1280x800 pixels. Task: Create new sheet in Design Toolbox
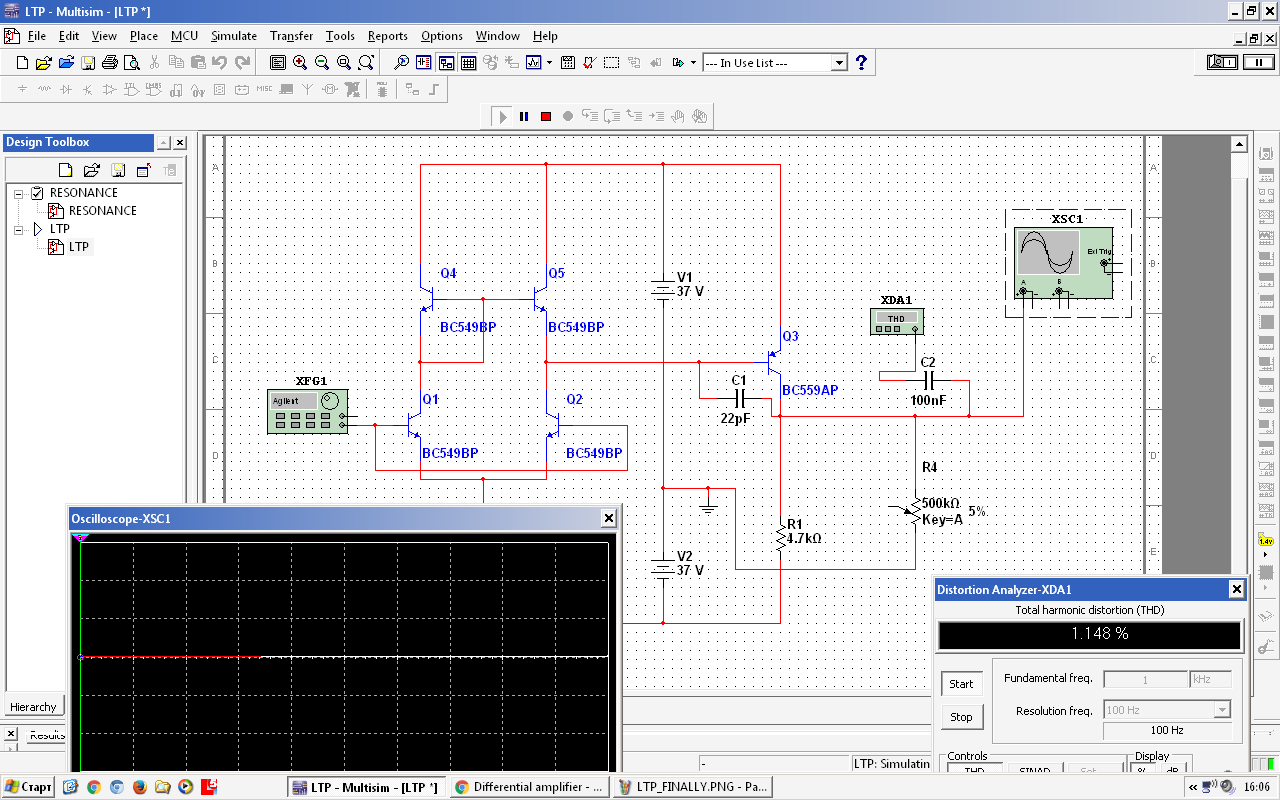[x=66, y=170]
